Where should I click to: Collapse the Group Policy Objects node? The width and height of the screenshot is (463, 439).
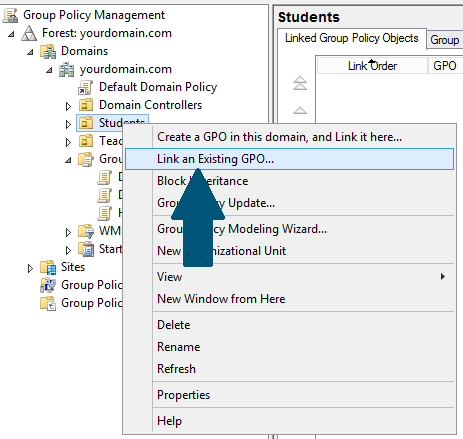click(68, 160)
